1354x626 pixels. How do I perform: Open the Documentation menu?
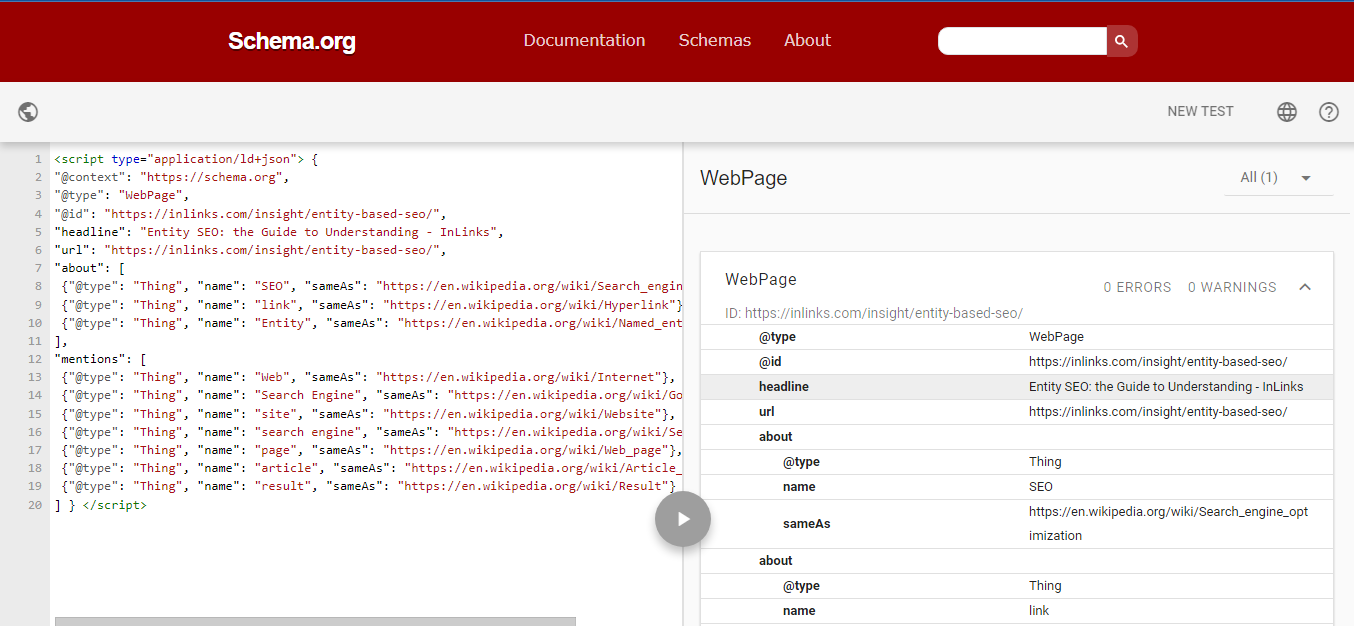point(584,40)
